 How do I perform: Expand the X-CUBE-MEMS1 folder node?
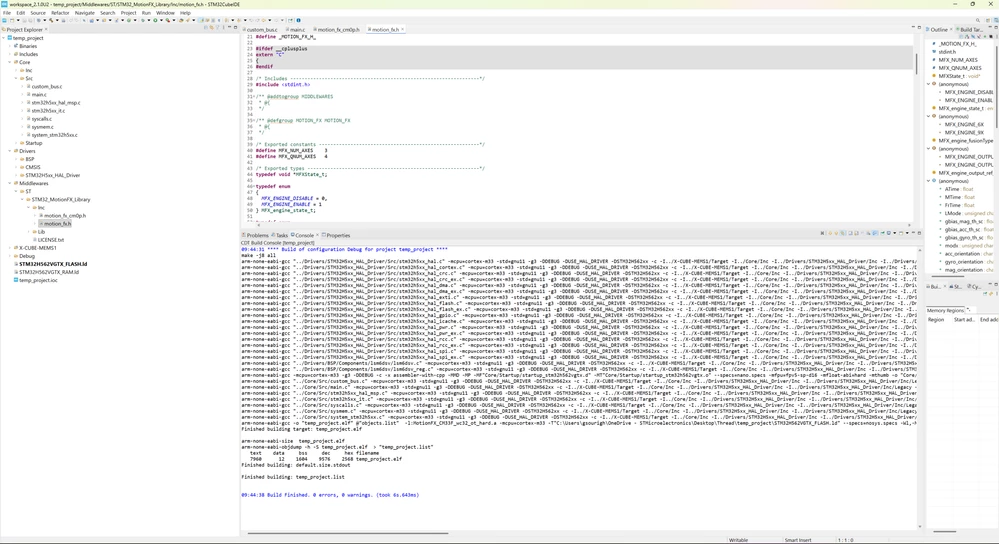[x=10, y=248]
